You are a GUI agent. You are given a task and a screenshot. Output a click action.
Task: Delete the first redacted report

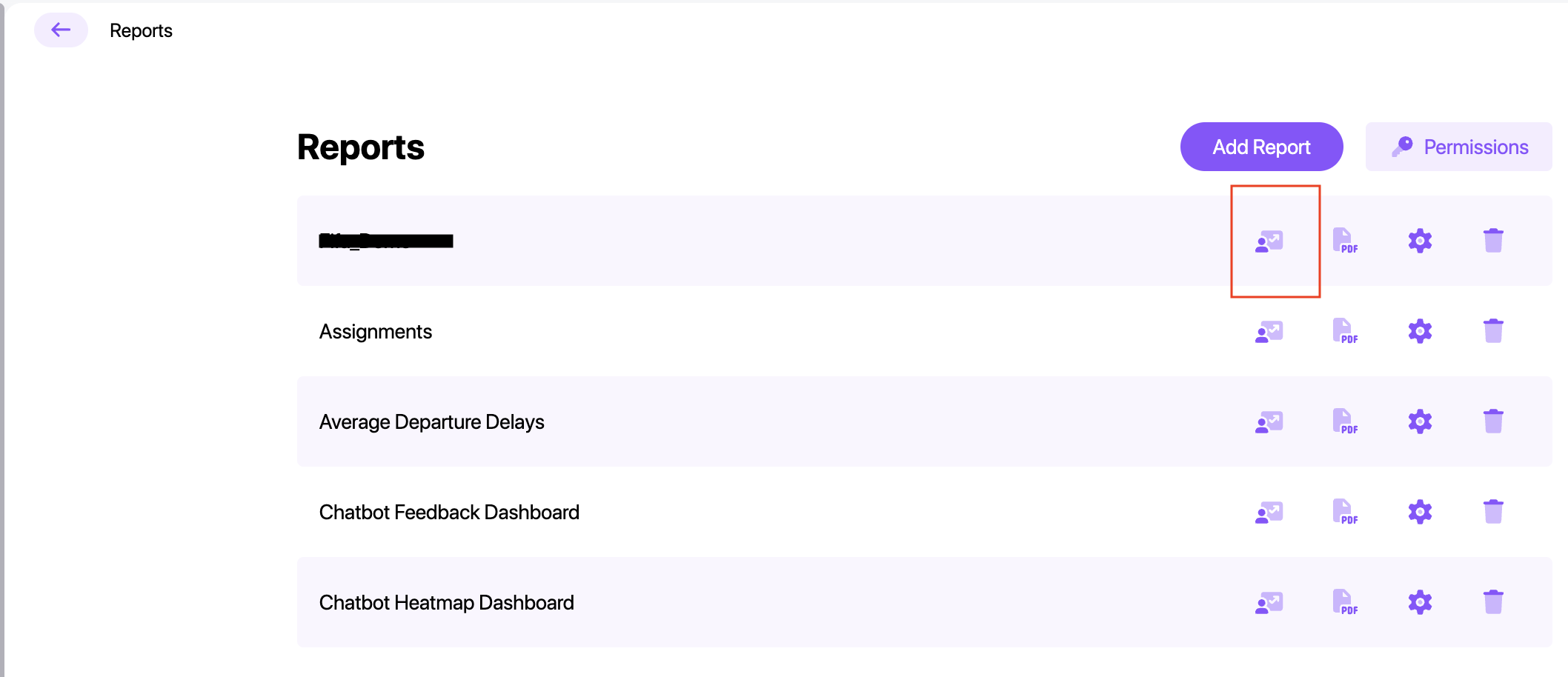1493,241
